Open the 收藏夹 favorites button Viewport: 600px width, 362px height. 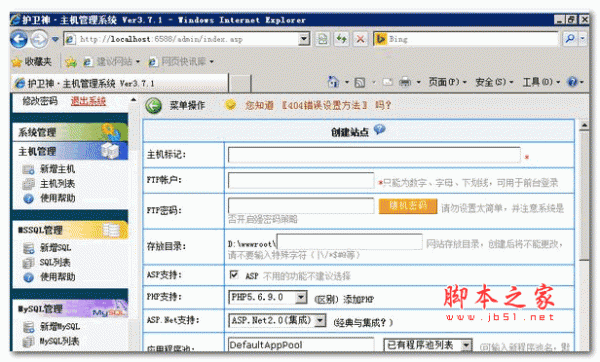pos(31,62)
